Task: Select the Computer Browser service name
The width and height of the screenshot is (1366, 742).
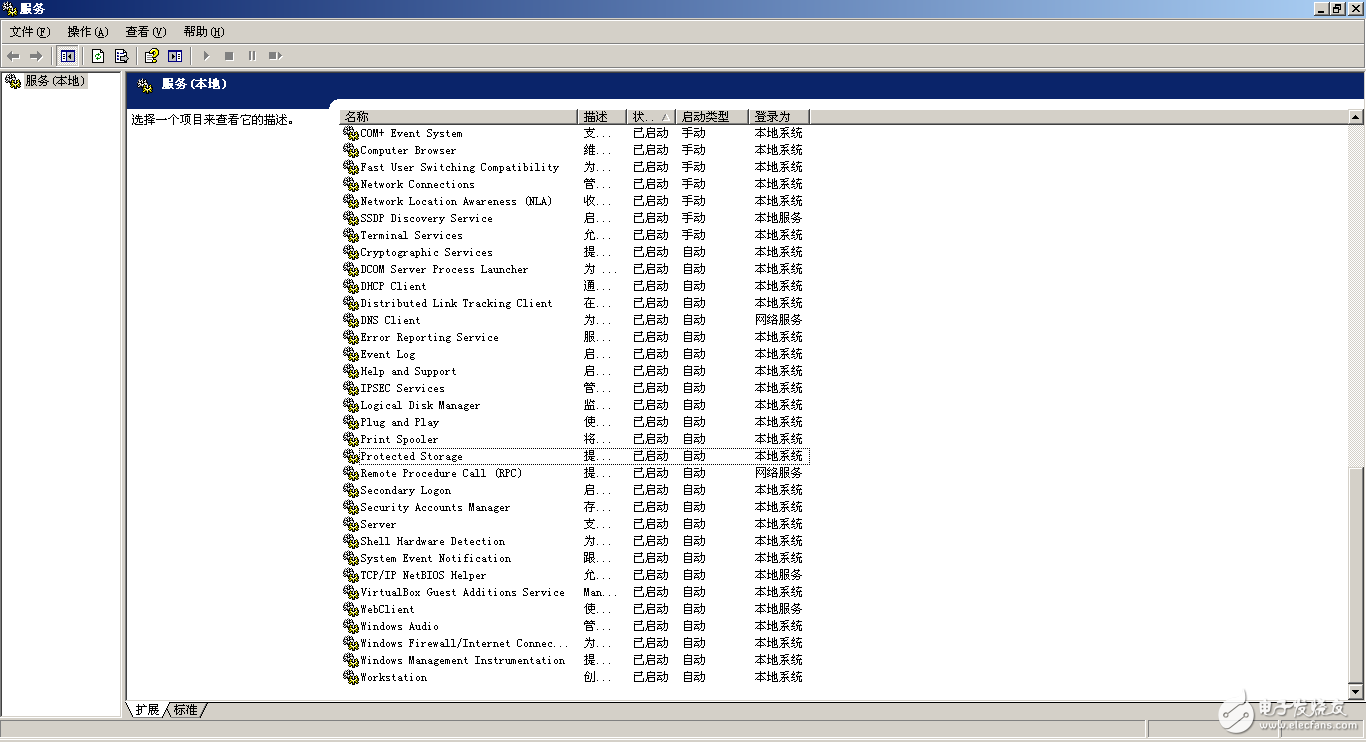Action: point(408,150)
